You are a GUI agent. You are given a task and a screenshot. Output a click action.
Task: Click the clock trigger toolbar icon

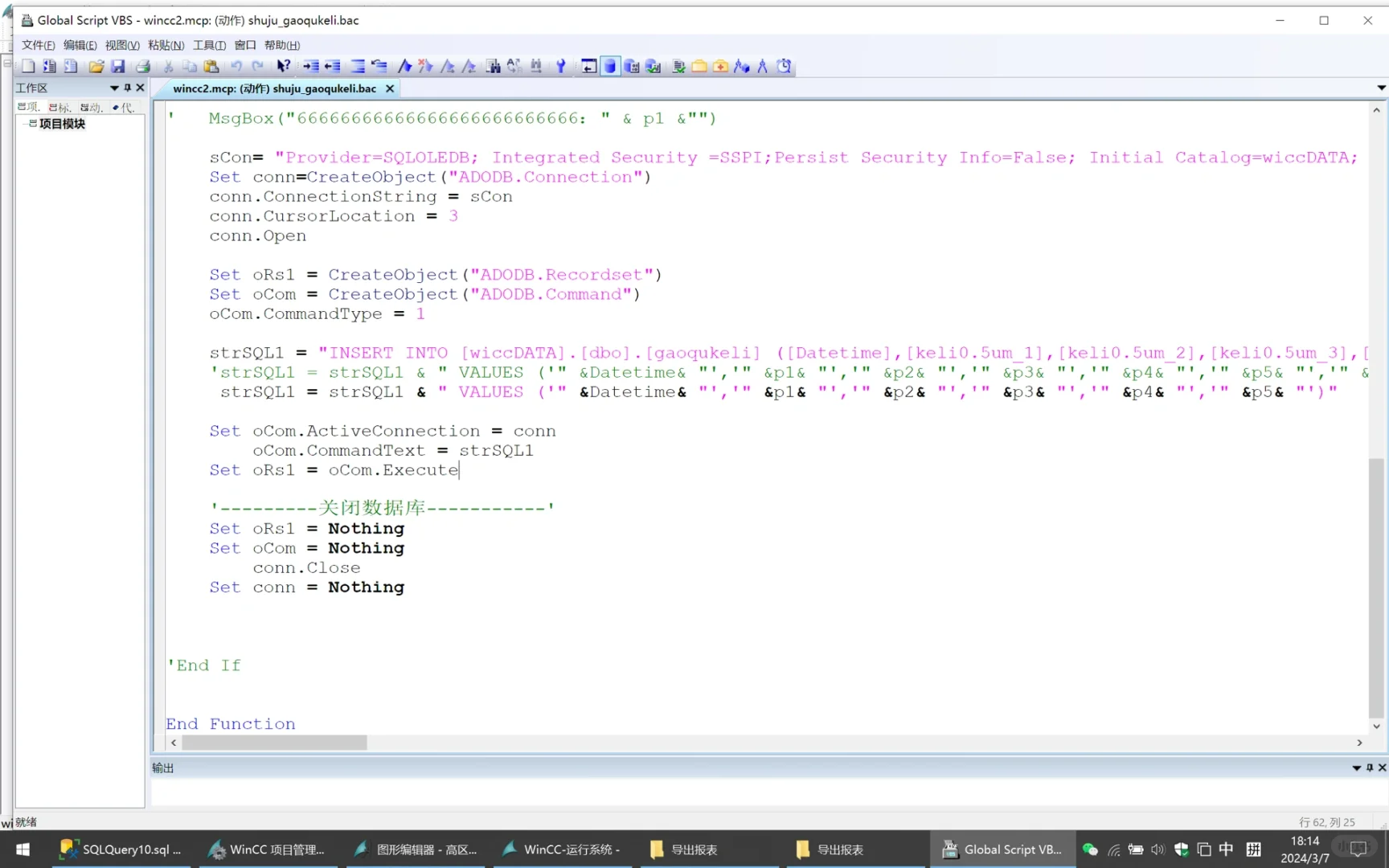(x=785, y=67)
